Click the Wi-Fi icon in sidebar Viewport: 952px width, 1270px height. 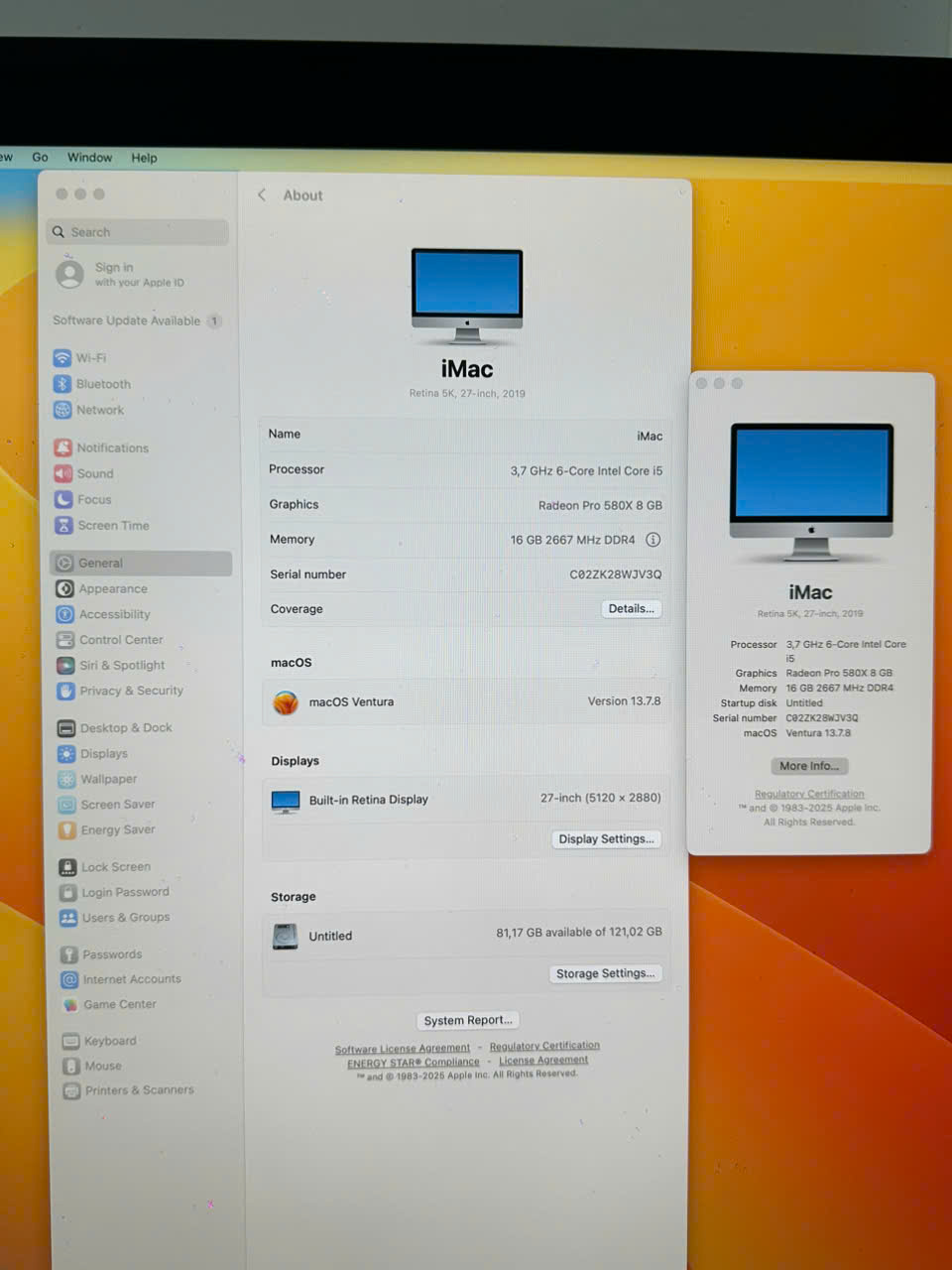[x=62, y=358]
